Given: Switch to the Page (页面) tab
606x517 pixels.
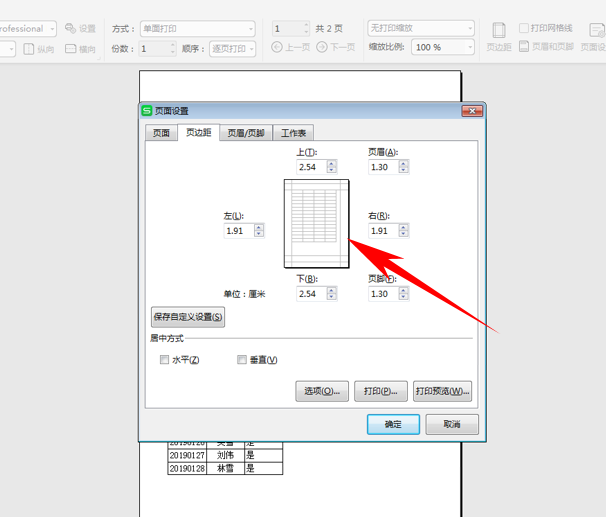Looking at the screenshot, I should point(161,133).
